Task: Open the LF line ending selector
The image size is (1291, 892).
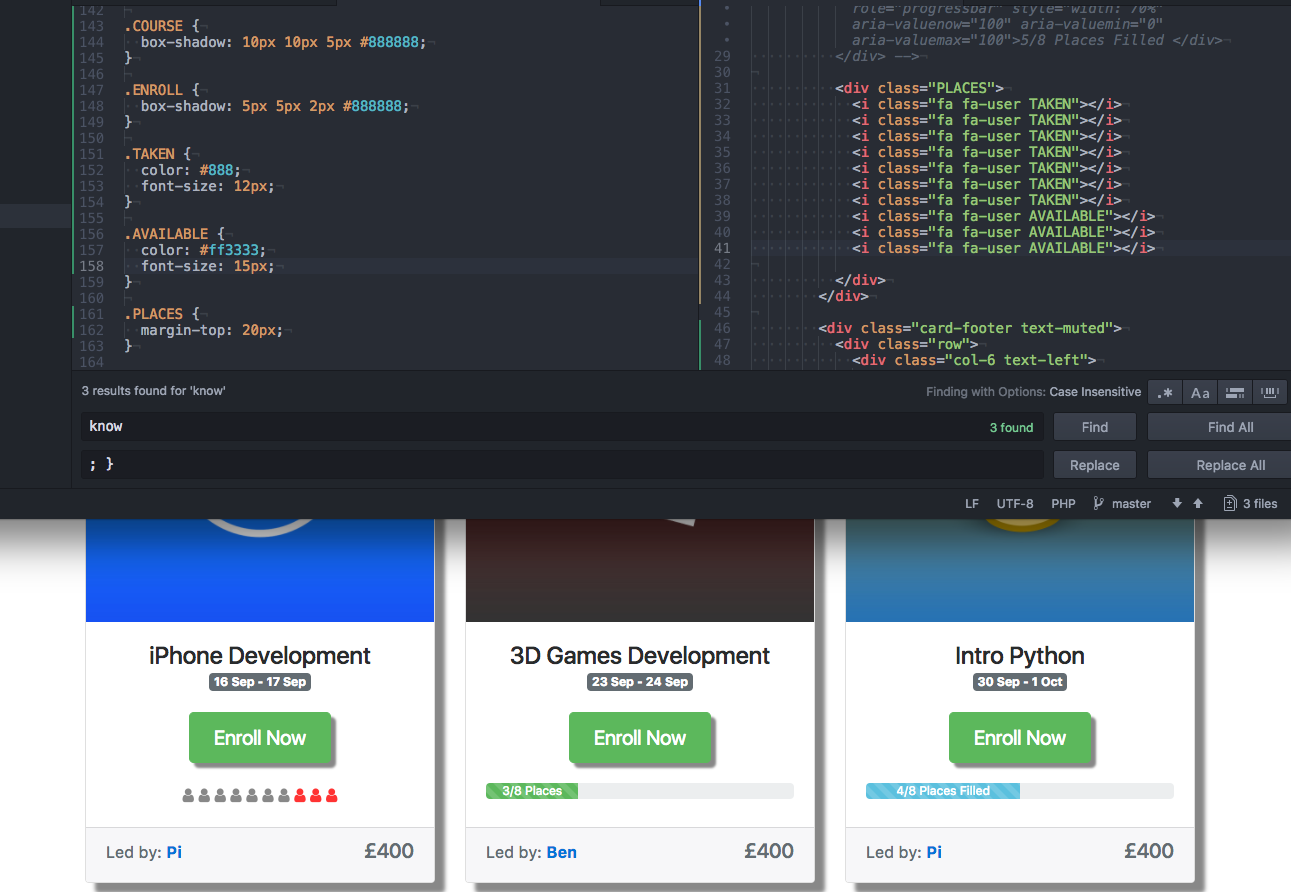Action: 972,504
